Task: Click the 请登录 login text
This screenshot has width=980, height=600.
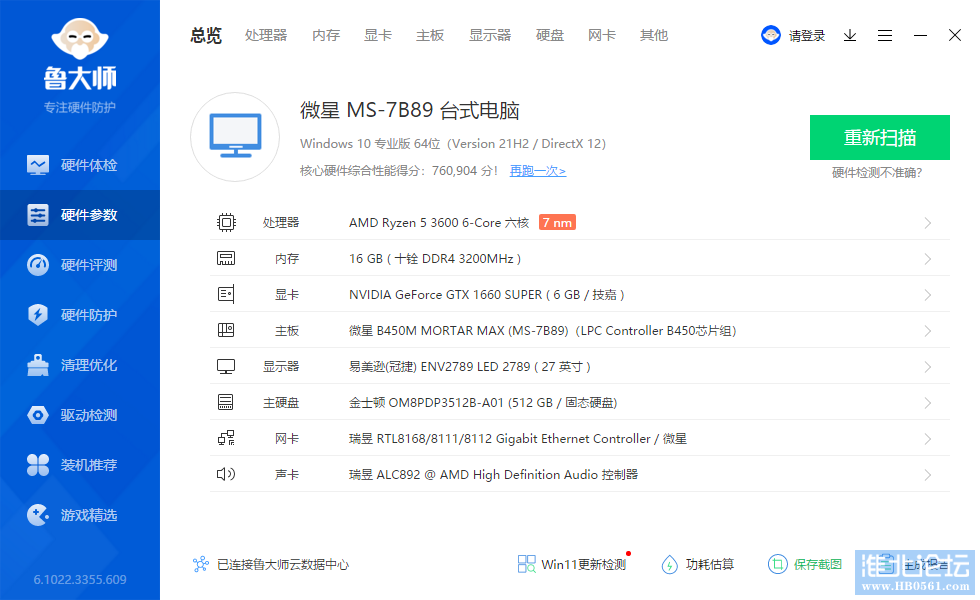Action: pyautogui.click(x=807, y=36)
